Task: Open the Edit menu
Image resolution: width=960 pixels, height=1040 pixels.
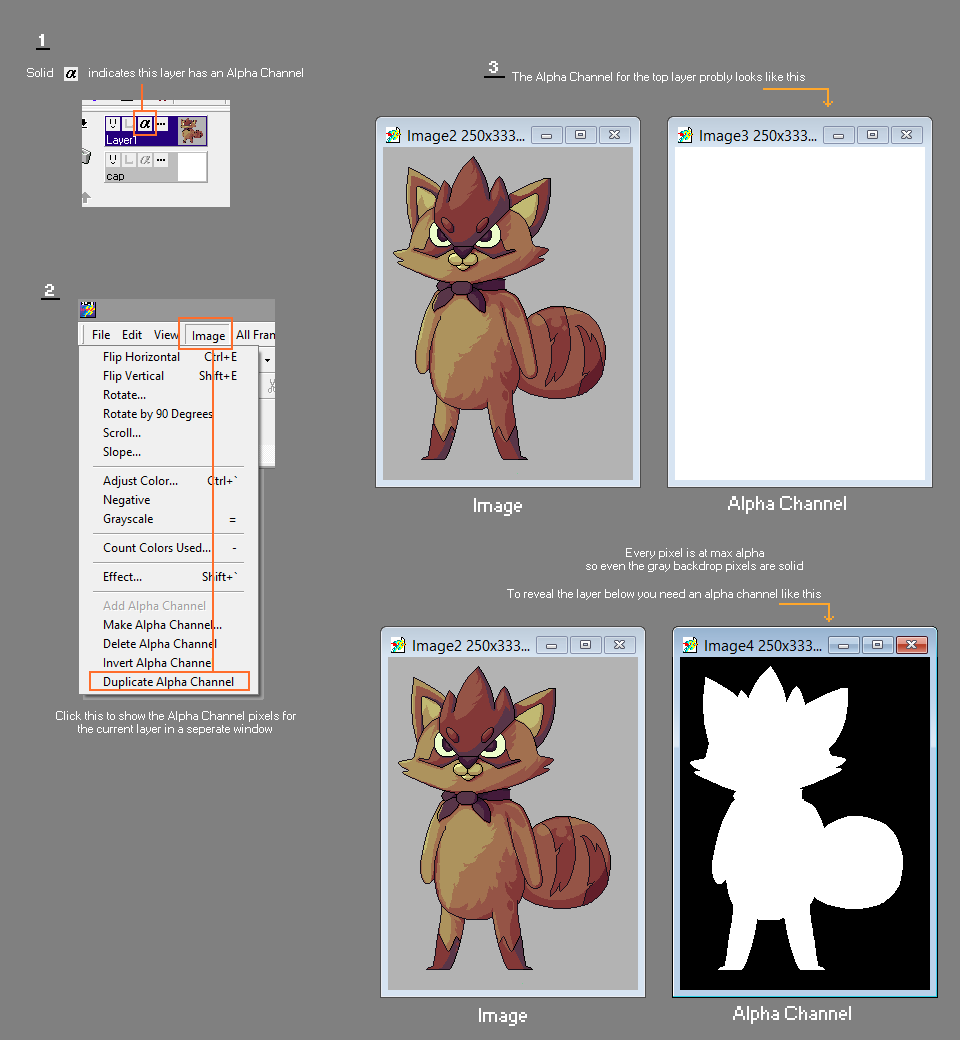Action: point(132,335)
